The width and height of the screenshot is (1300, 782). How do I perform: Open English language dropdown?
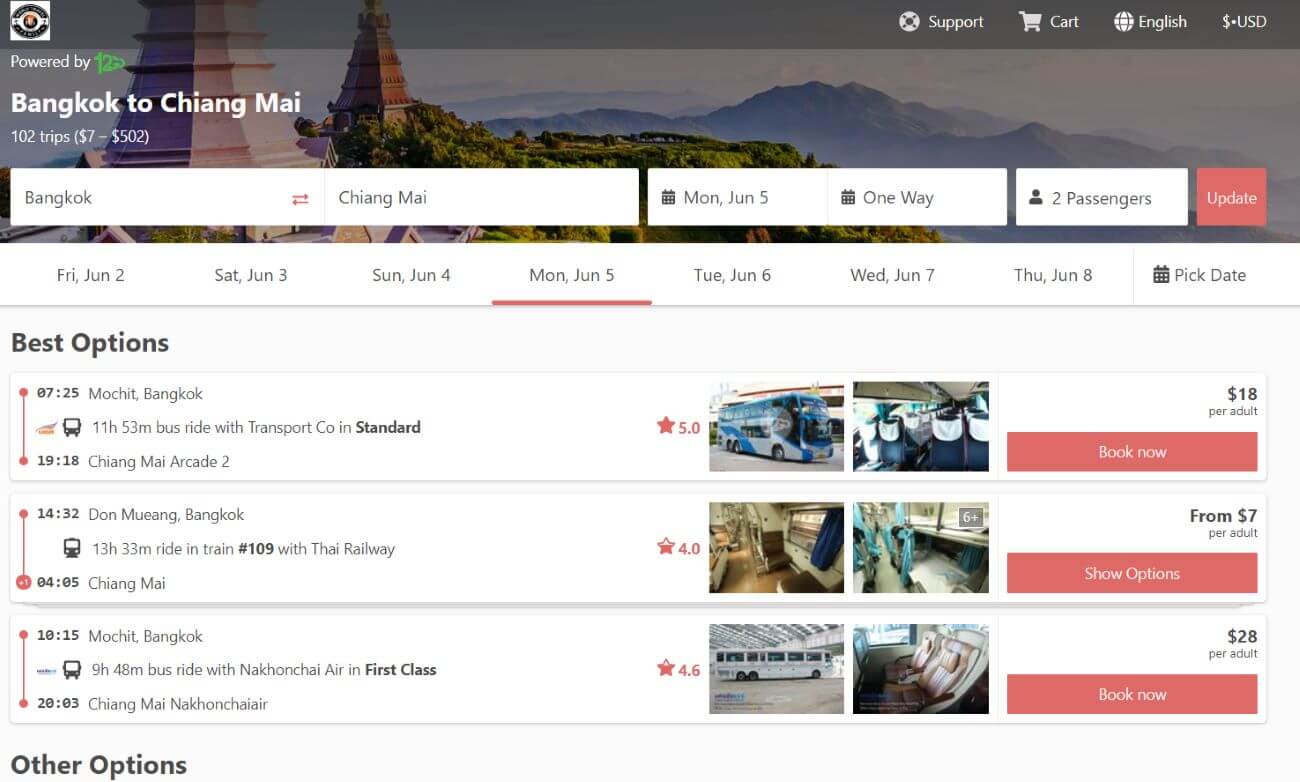pos(1150,21)
